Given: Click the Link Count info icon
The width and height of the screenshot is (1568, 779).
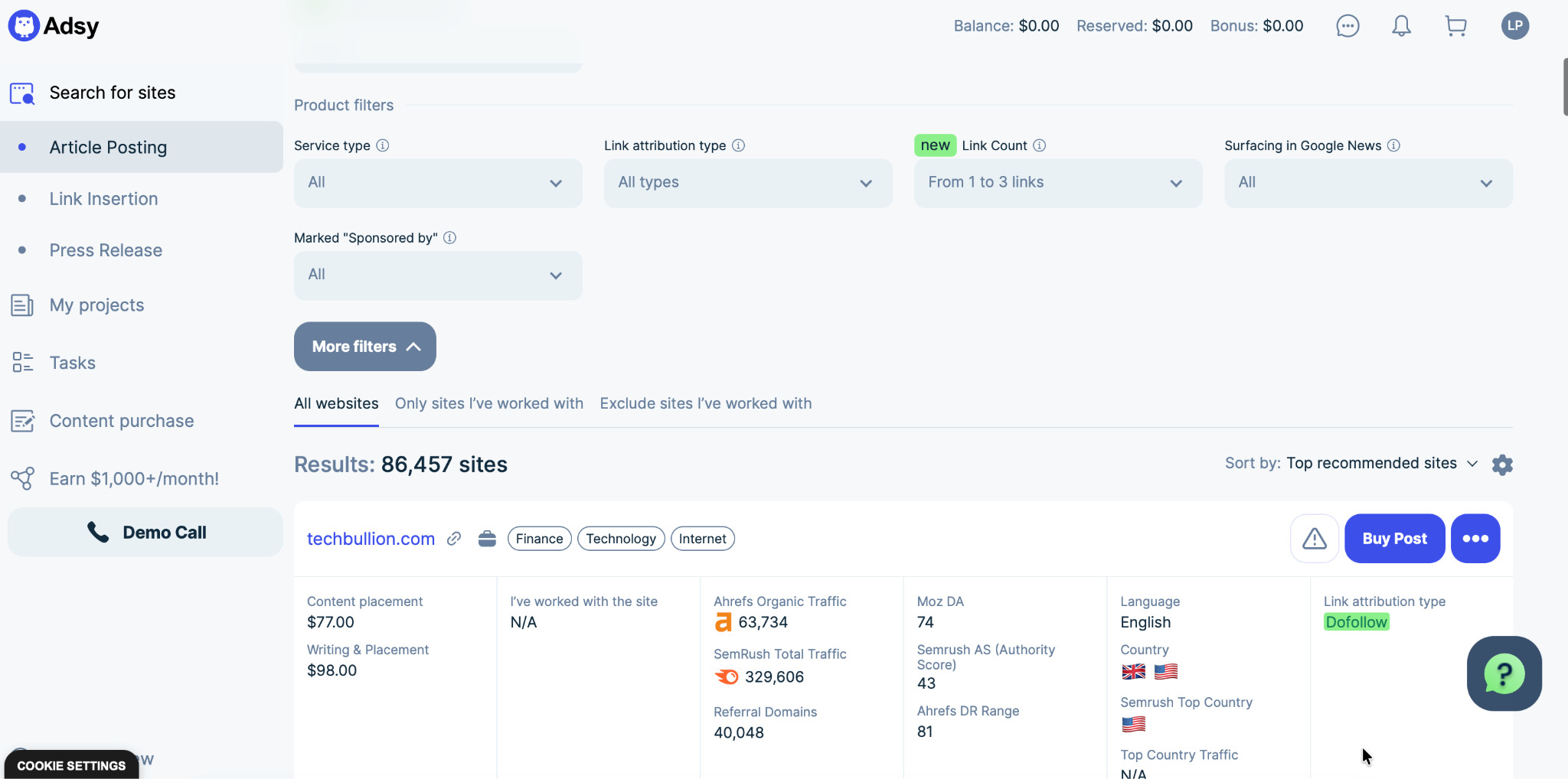Looking at the screenshot, I should (1039, 145).
